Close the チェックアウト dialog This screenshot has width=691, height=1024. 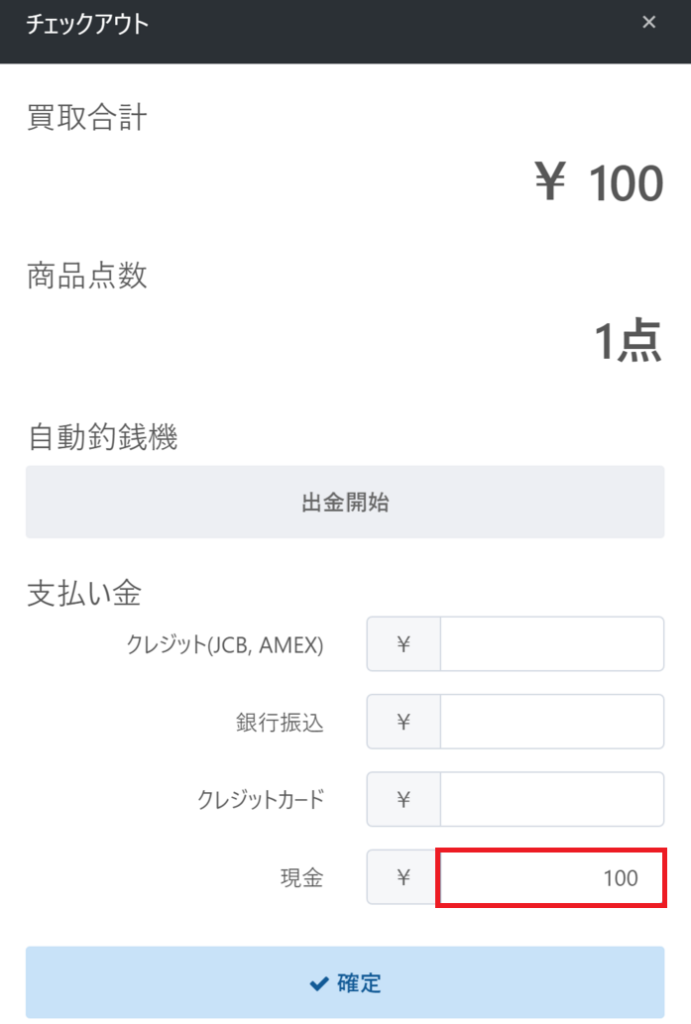pyautogui.click(x=649, y=22)
